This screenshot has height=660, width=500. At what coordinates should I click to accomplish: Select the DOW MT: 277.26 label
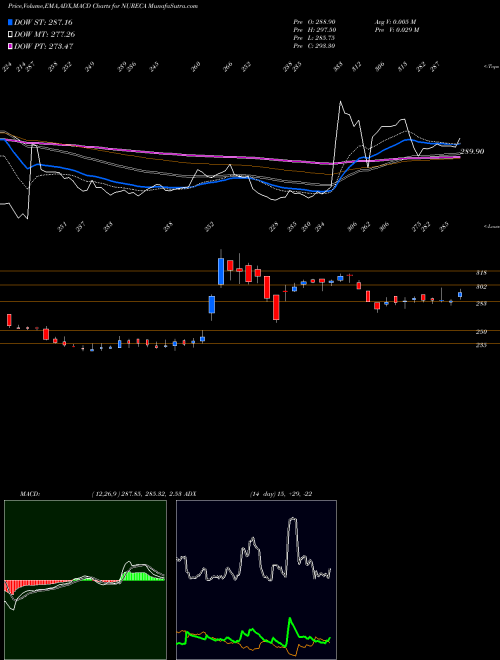[44, 34]
